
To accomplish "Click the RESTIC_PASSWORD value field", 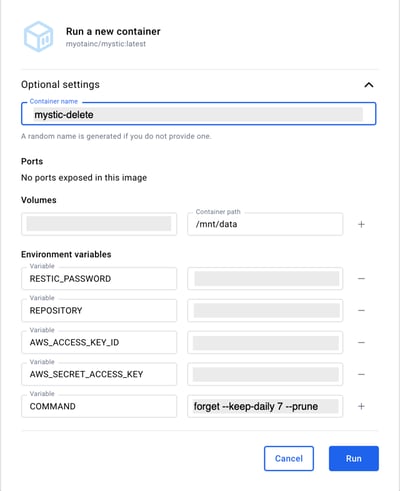I will point(265,278).
